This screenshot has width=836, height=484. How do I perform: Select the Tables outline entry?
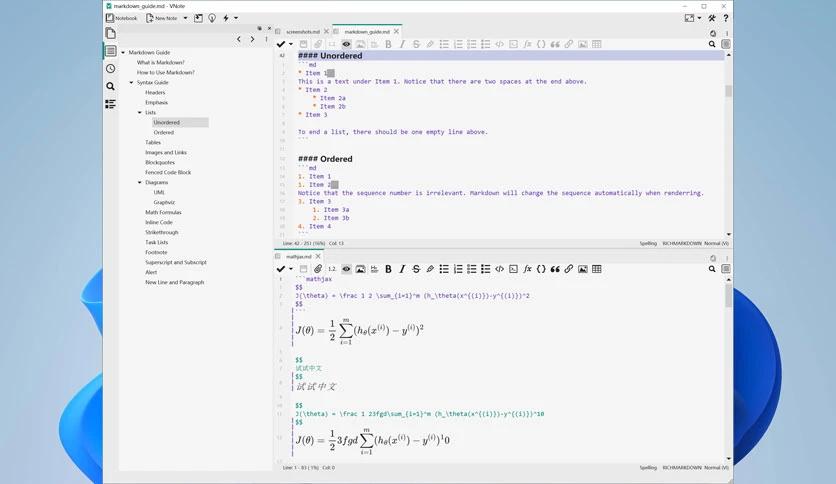click(x=153, y=142)
